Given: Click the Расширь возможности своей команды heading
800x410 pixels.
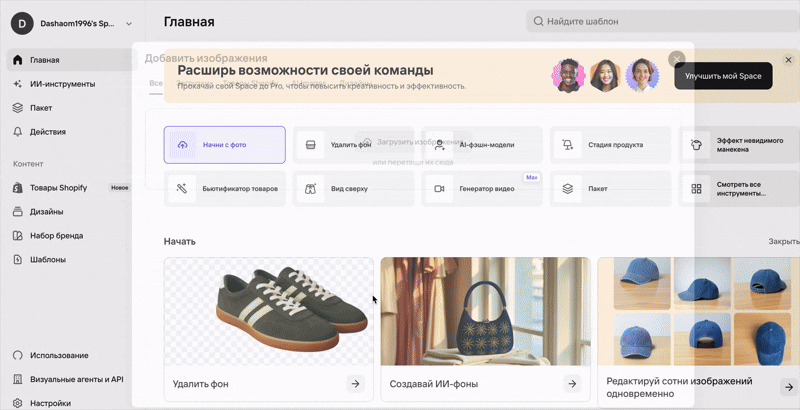Looking at the screenshot, I should 305,70.
